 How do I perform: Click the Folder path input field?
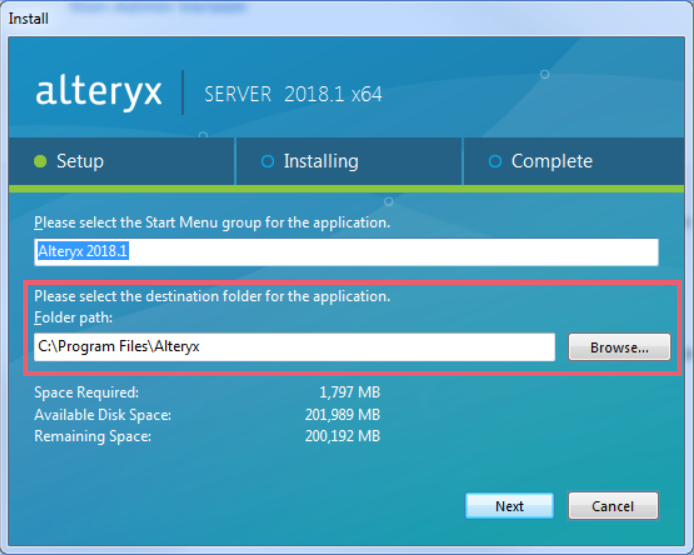tap(294, 347)
